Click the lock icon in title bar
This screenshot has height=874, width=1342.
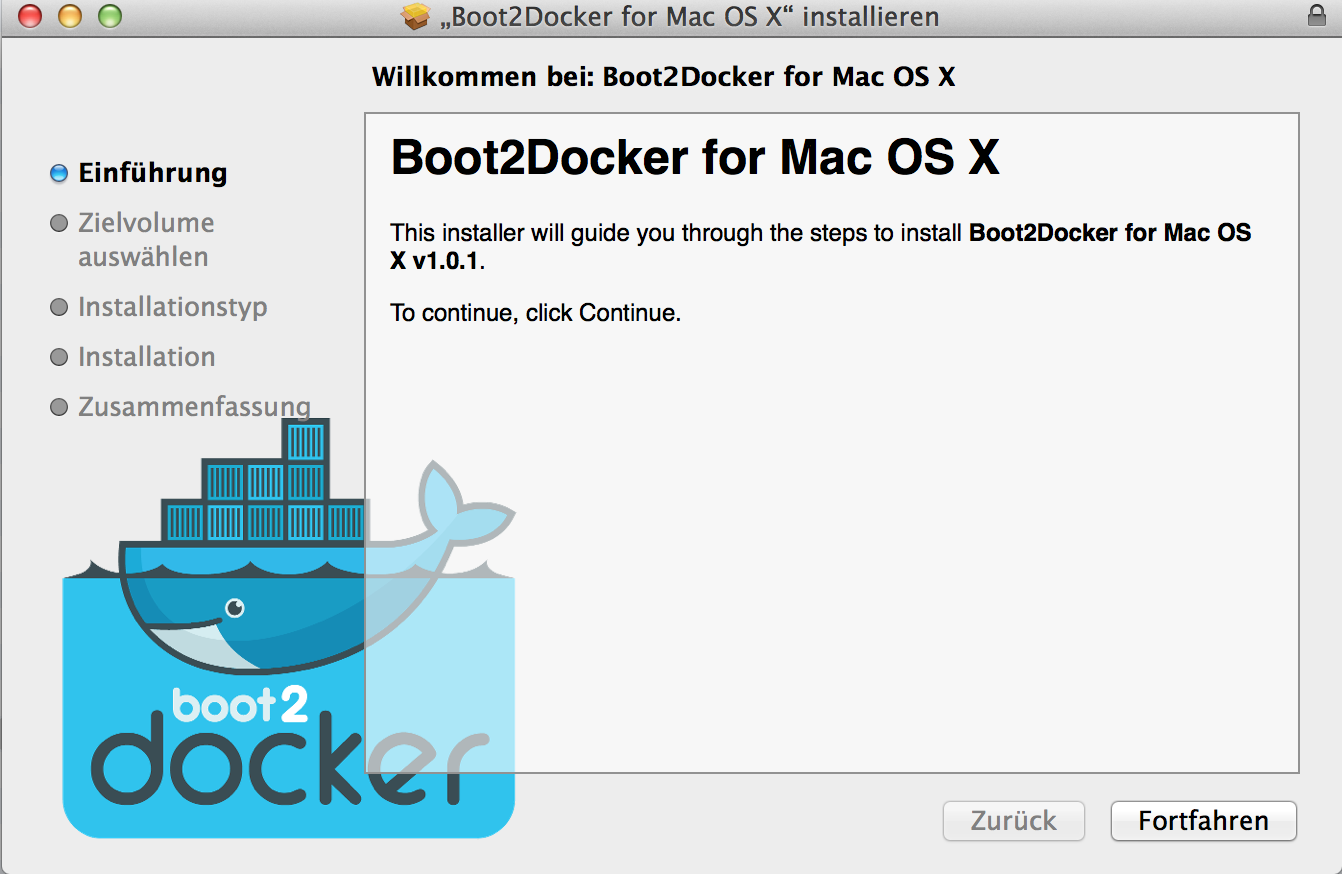point(1317,16)
